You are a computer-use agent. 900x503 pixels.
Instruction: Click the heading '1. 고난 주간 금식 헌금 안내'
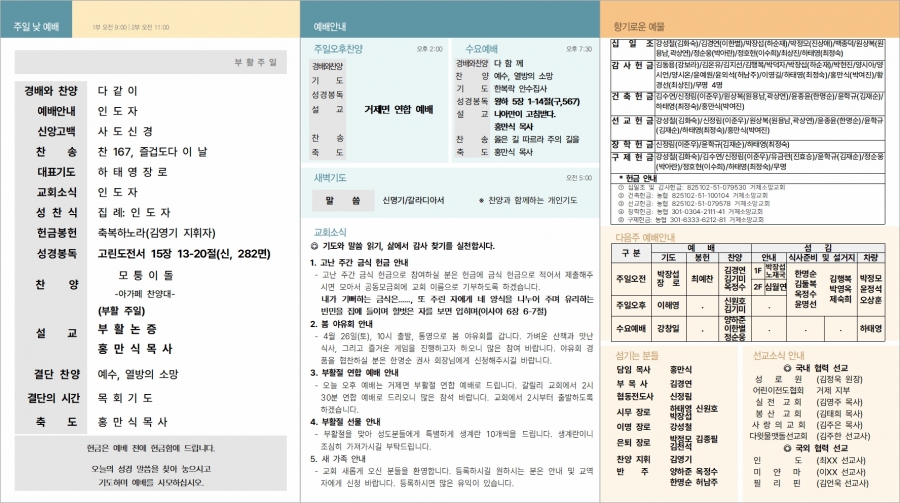[x=359, y=263]
